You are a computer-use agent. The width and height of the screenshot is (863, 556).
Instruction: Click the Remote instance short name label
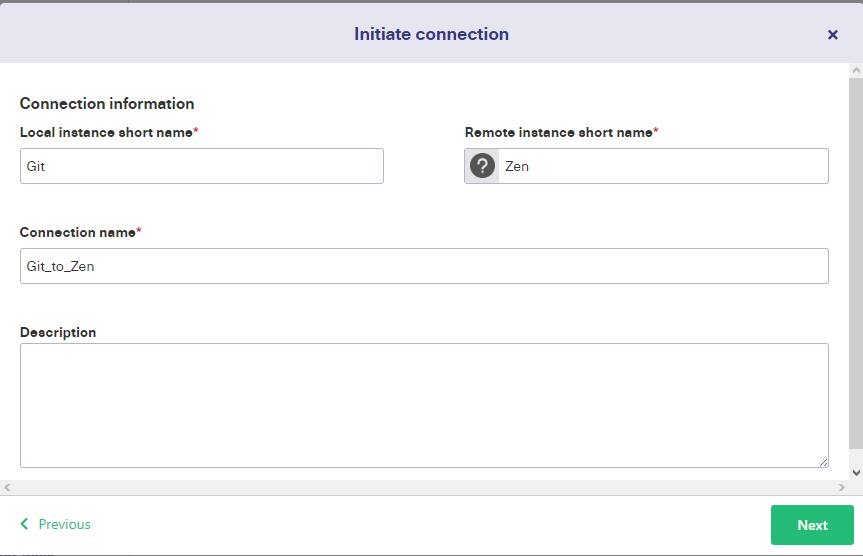[x=559, y=132]
